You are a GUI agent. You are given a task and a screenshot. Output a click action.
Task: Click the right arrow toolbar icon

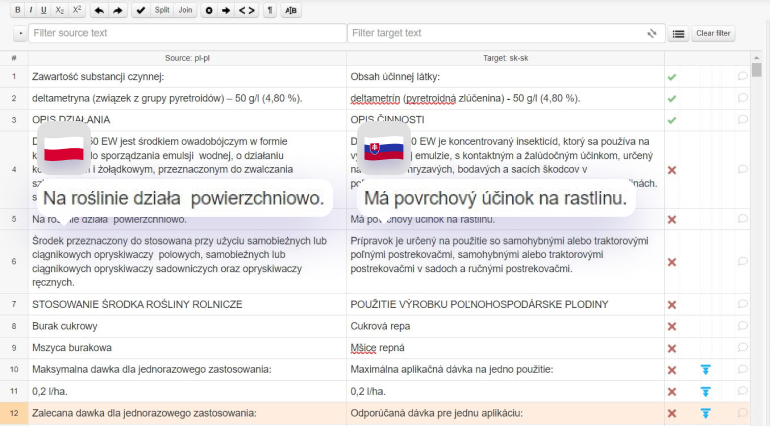tap(226, 10)
